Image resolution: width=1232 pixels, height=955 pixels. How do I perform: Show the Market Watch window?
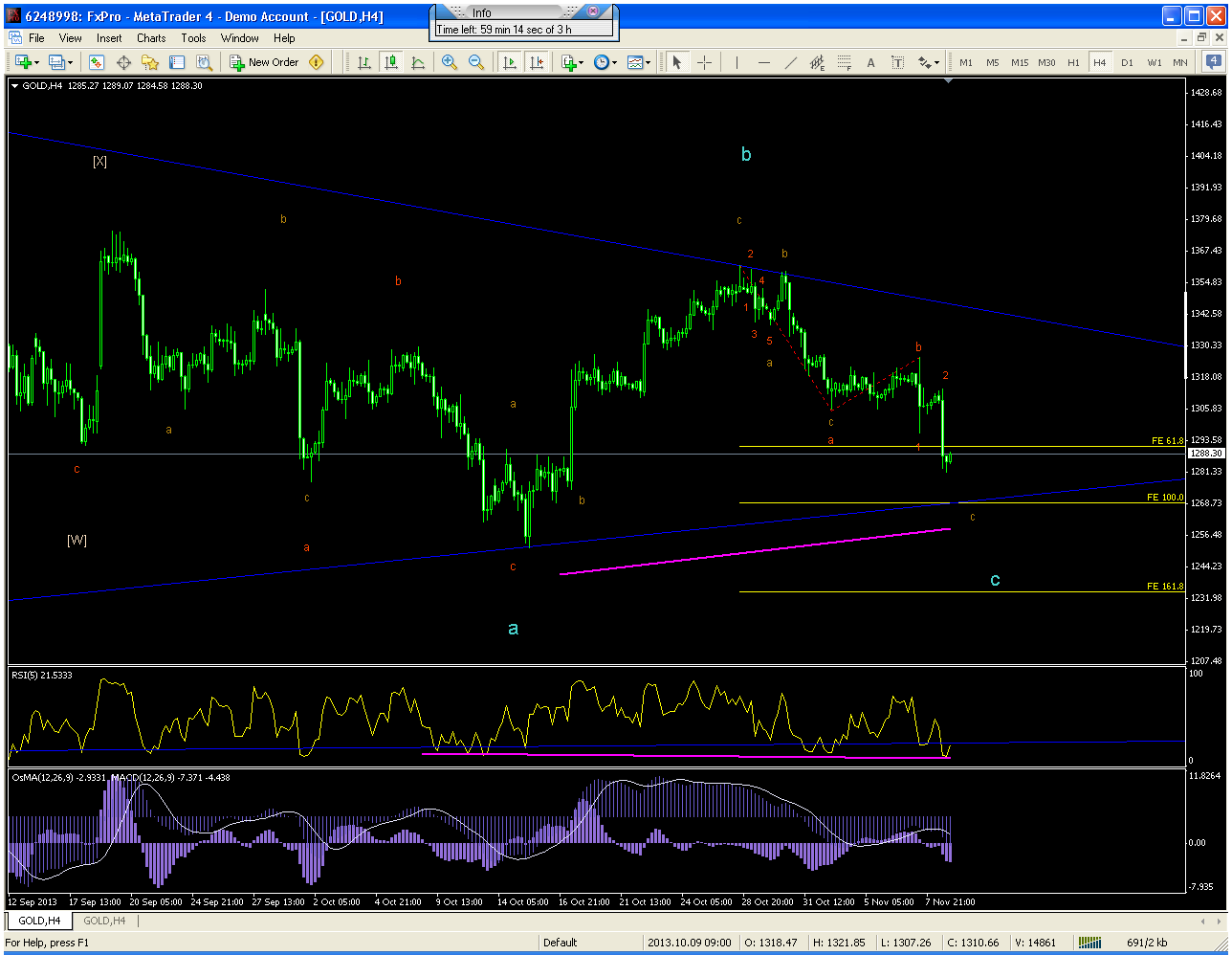97,62
